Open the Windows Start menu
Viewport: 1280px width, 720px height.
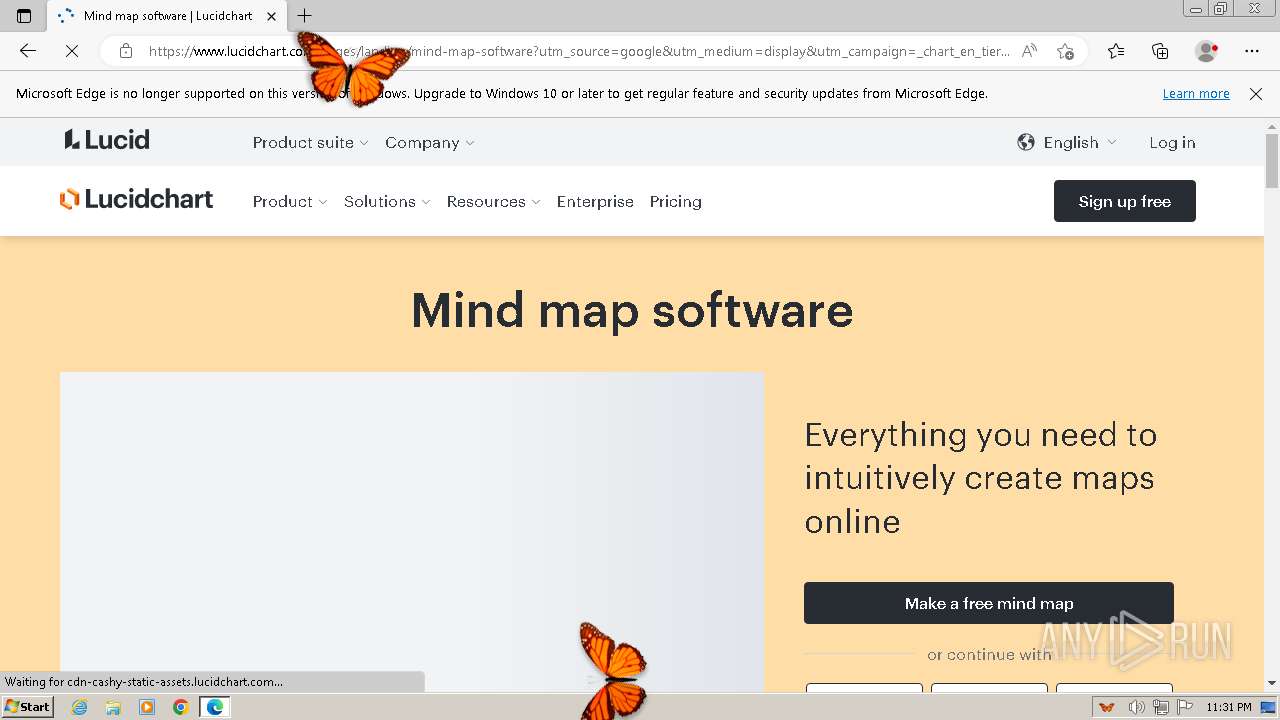(x=27, y=707)
